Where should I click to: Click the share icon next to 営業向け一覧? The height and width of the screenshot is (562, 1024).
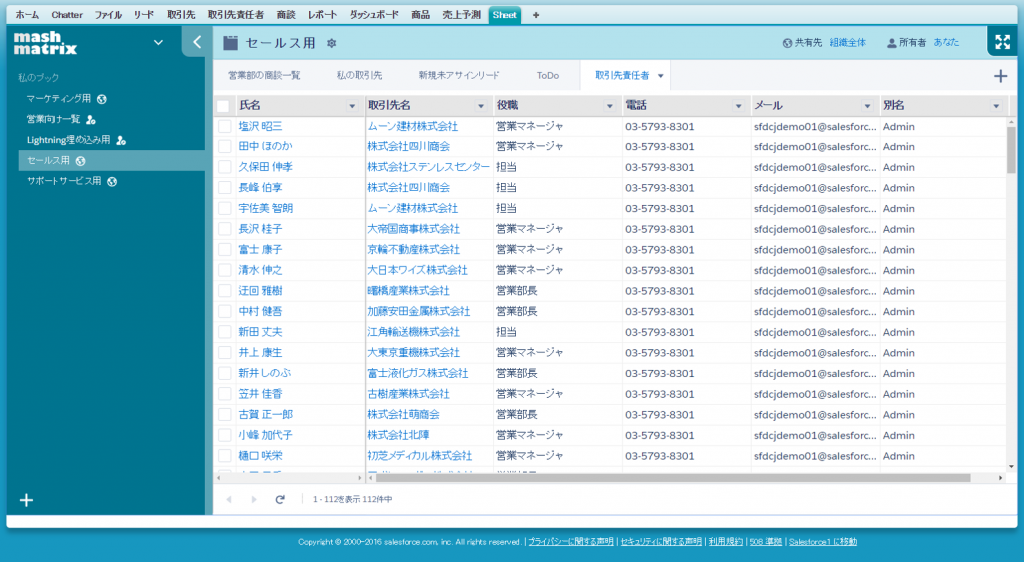[x=91, y=119]
